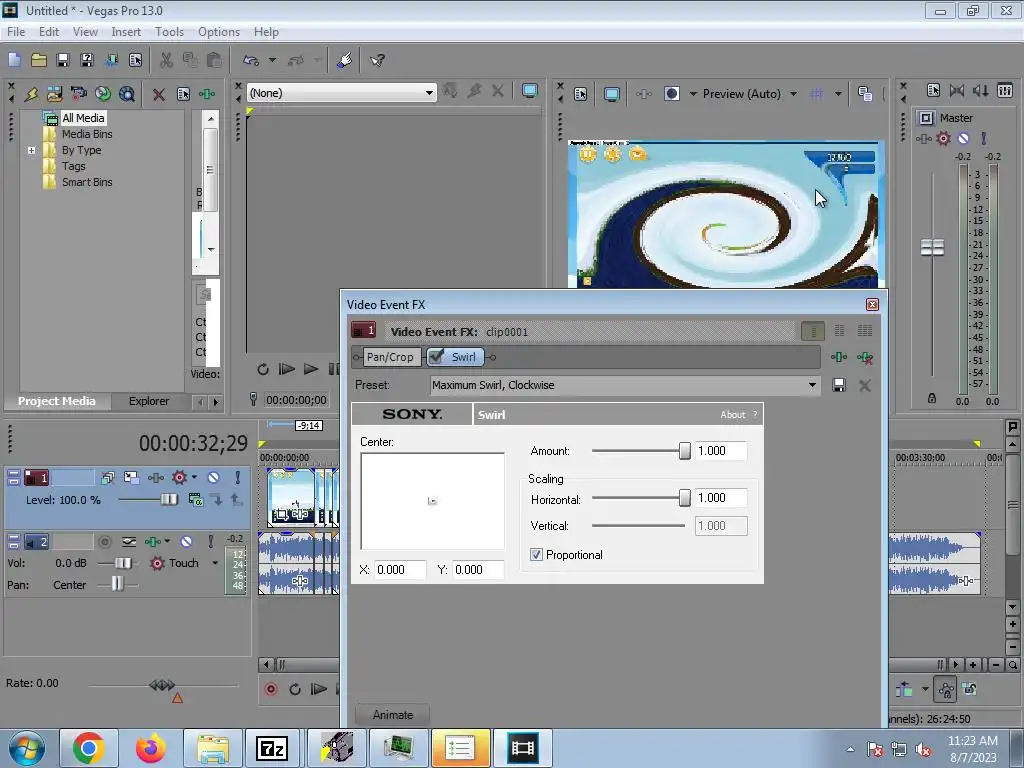The width and height of the screenshot is (1024, 768).
Task: Expand the Split Screen View dropdown arrow
Action: point(693,94)
